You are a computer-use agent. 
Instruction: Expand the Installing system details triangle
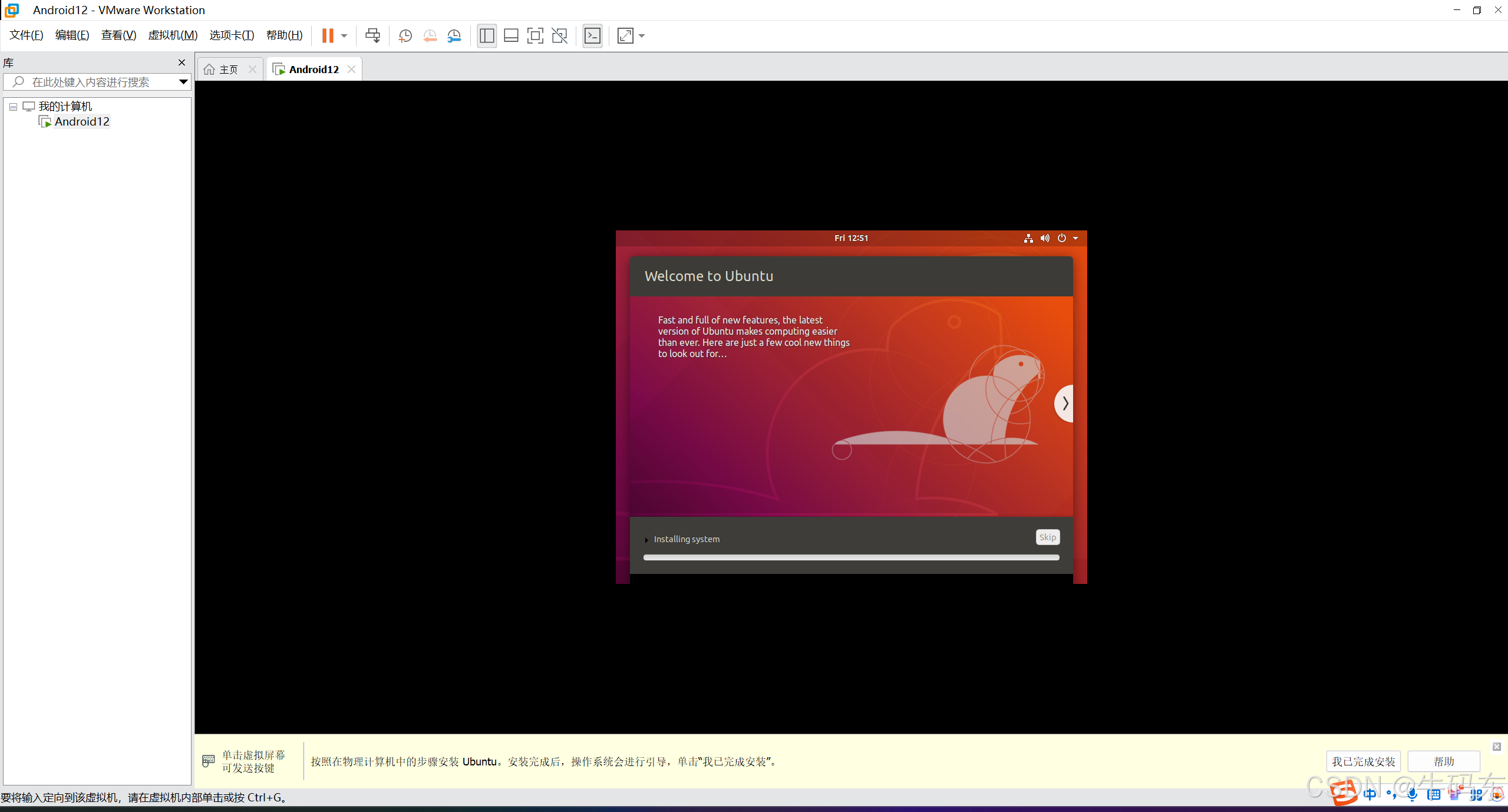tap(646, 540)
